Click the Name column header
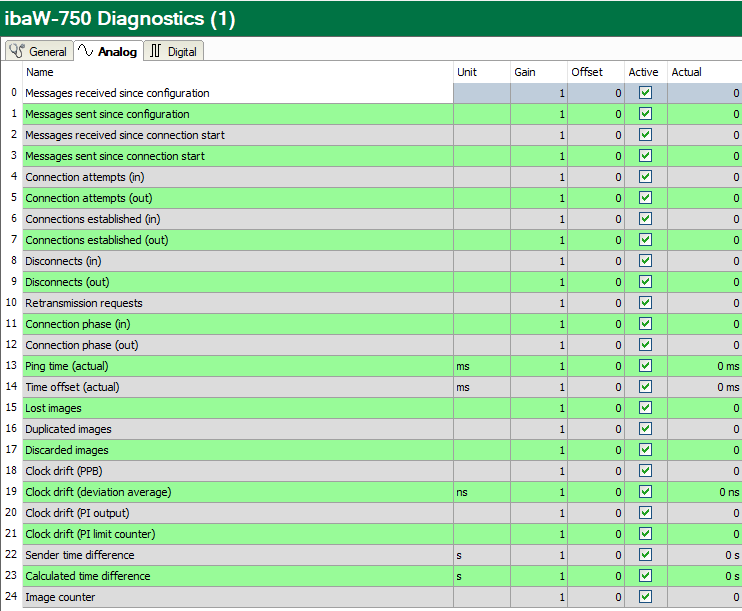The image size is (742, 611). click(x=238, y=72)
